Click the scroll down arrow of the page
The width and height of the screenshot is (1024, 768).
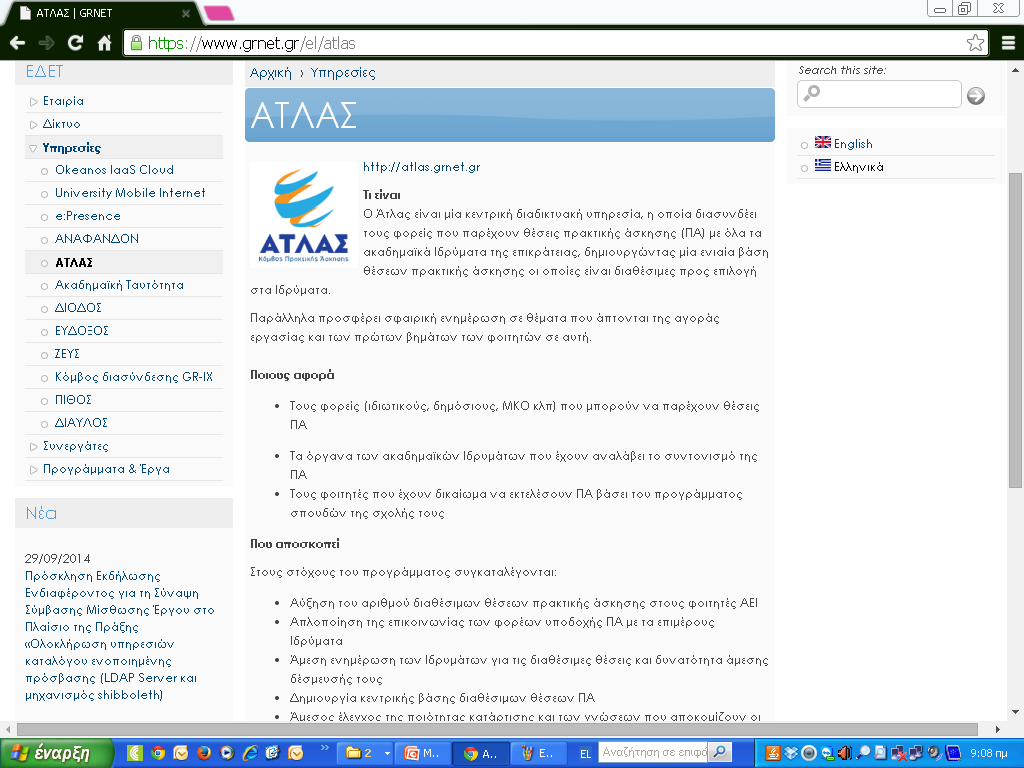[x=1015, y=711]
